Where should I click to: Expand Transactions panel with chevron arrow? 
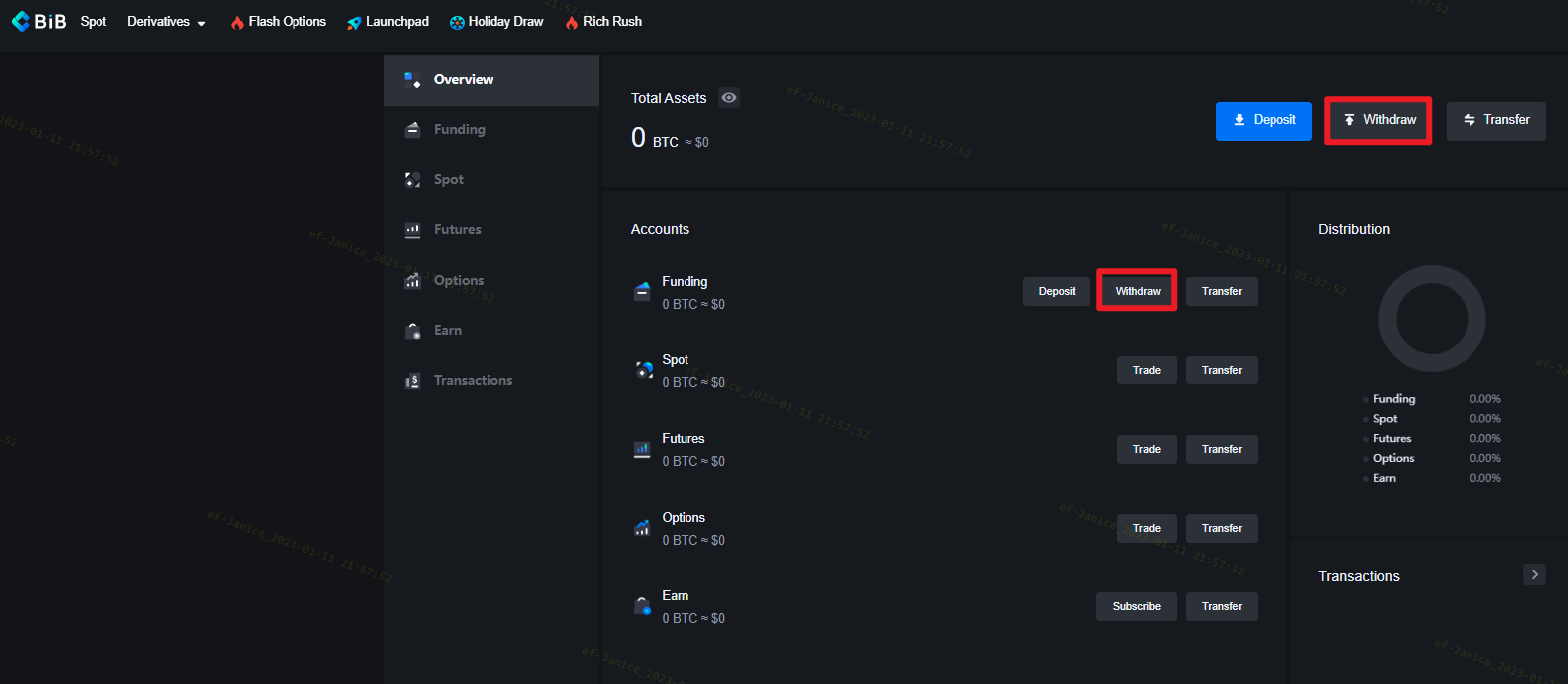tap(1535, 574)
